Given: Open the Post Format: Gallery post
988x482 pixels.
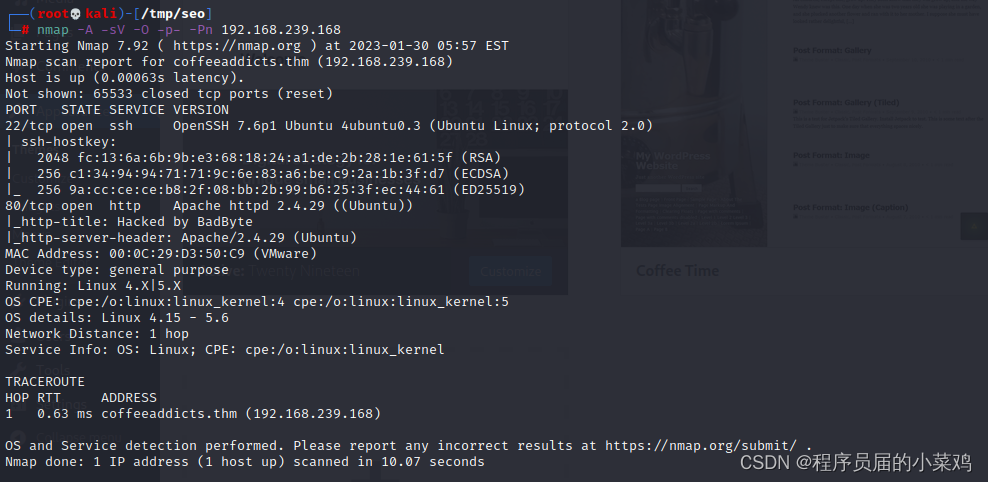Looking at the screenshot, I should (832, 49).
